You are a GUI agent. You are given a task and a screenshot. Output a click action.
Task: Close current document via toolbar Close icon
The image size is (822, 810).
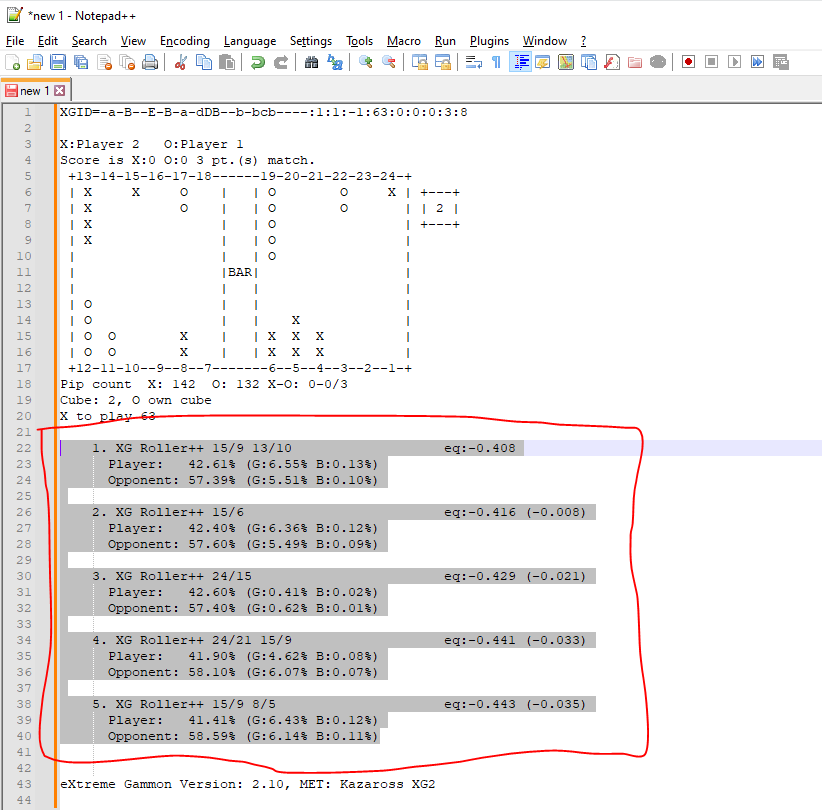point(104,62)
